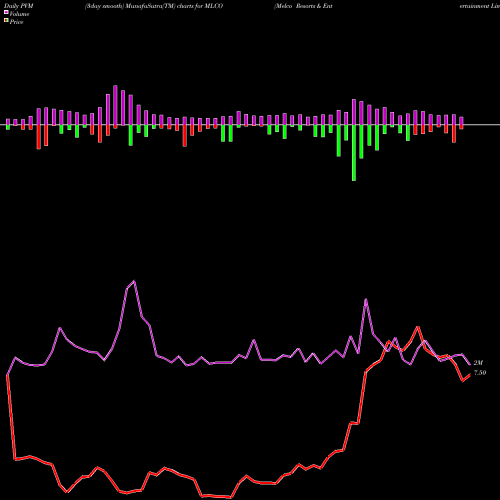Click the tallest green downward bar

[x=354, y=153]
